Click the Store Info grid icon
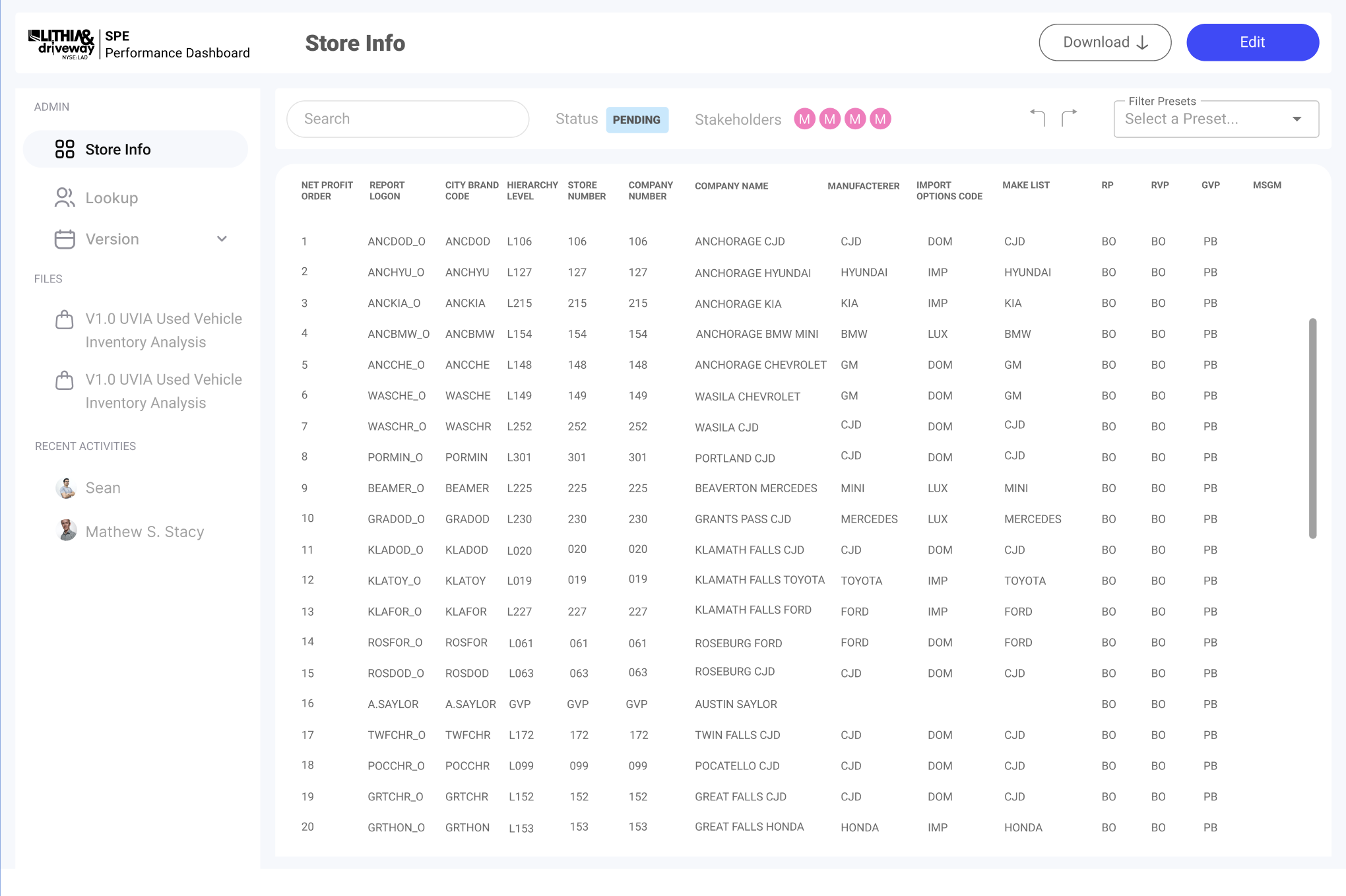Screen dimensions: 1346x896 (65, 149)
